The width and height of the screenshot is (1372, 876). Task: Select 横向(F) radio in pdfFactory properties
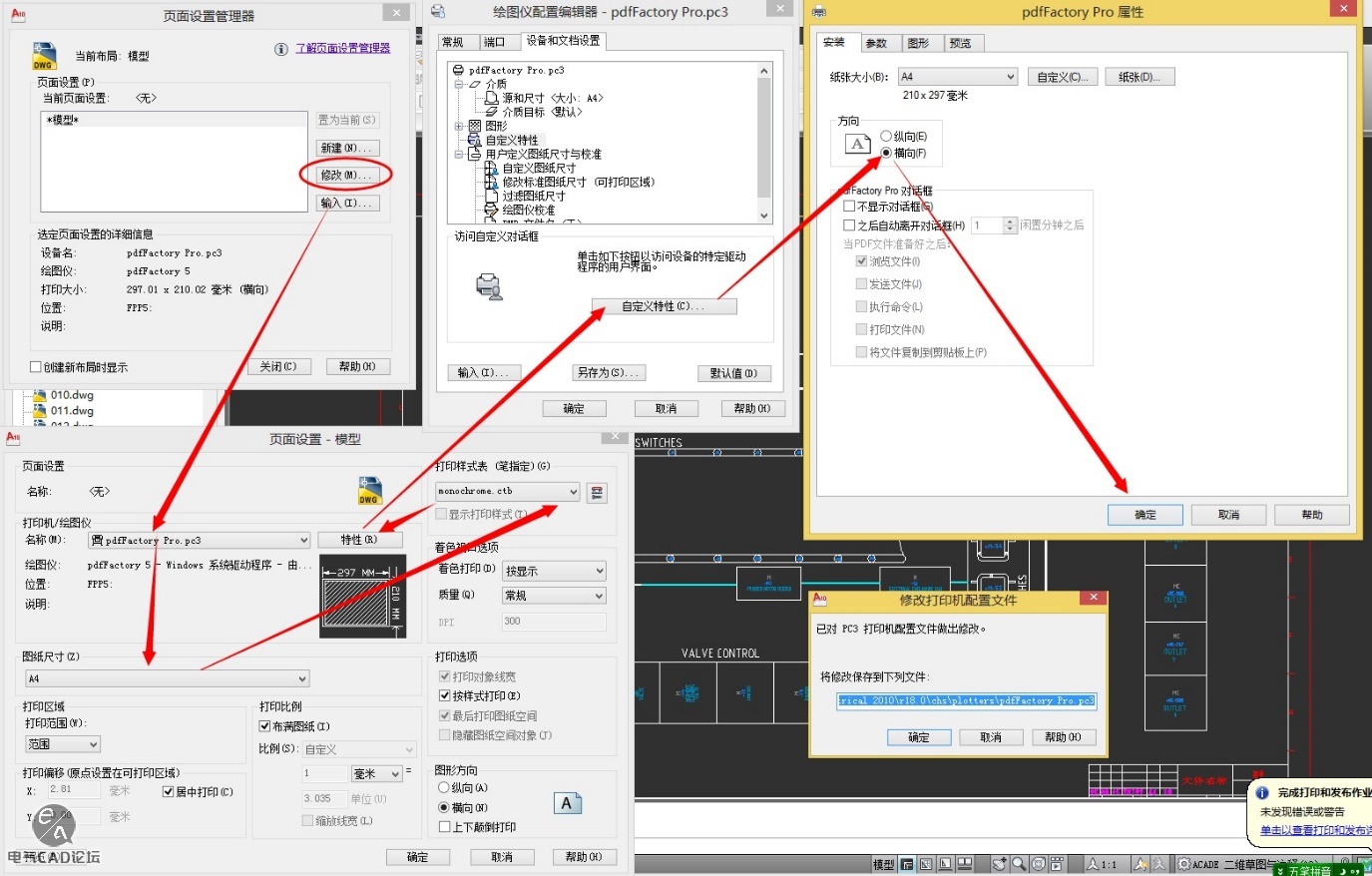tap(885, 153)
